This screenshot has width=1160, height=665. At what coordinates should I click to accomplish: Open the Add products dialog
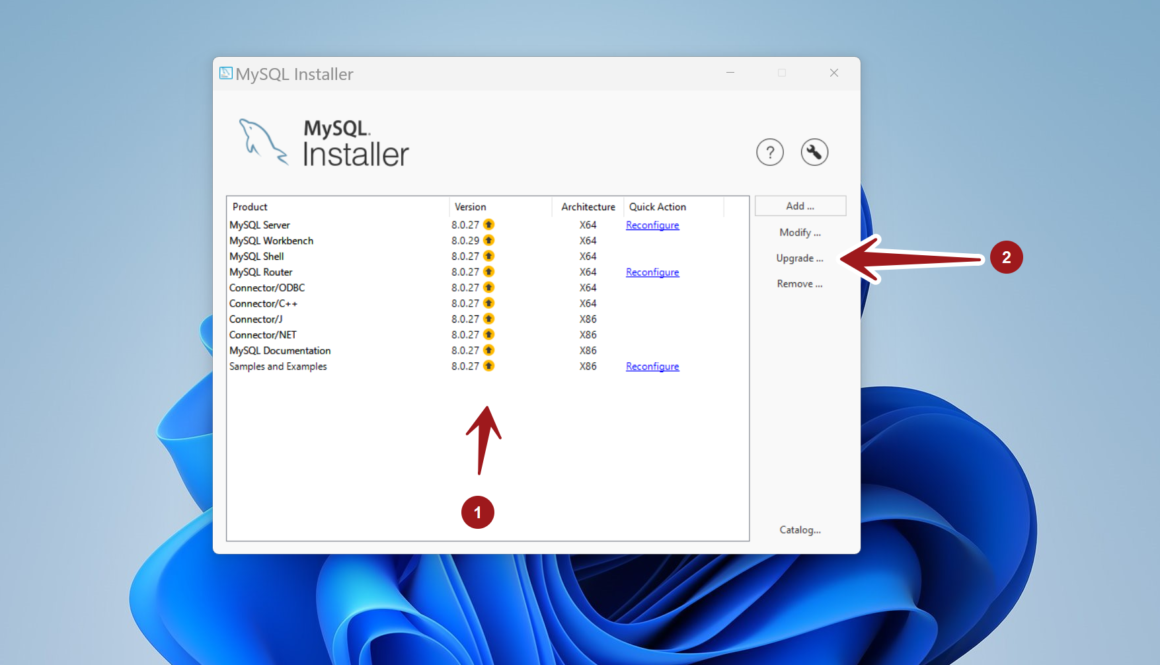tap(799, 204)
